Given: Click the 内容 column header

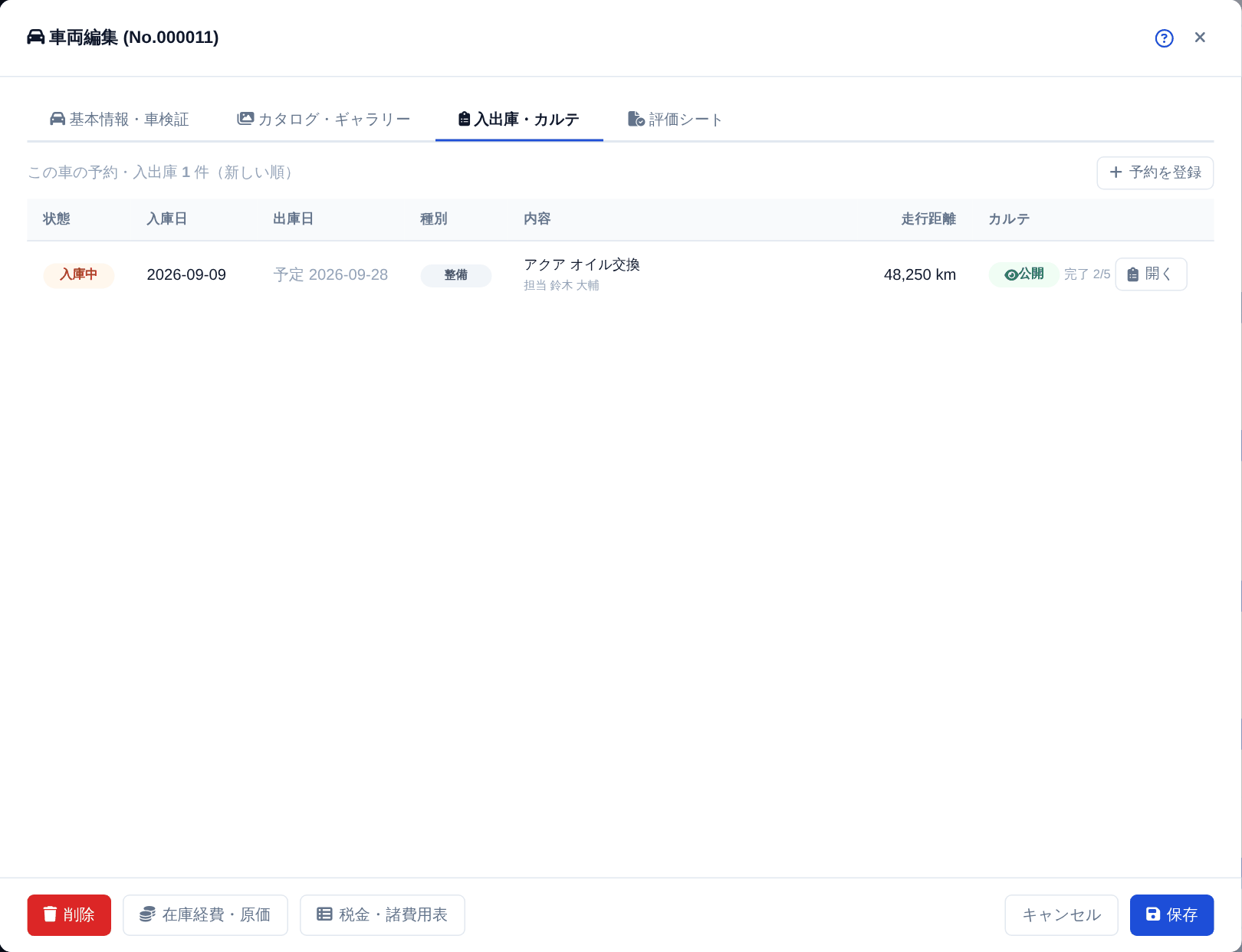Looking at the screenshot, I should coord(537,219).
